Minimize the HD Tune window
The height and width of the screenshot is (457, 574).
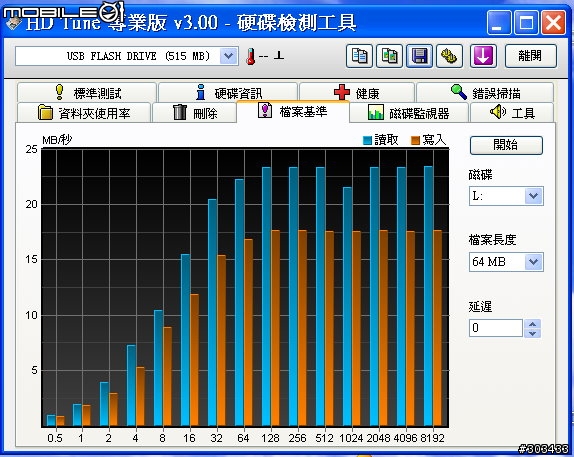(498, 23)
